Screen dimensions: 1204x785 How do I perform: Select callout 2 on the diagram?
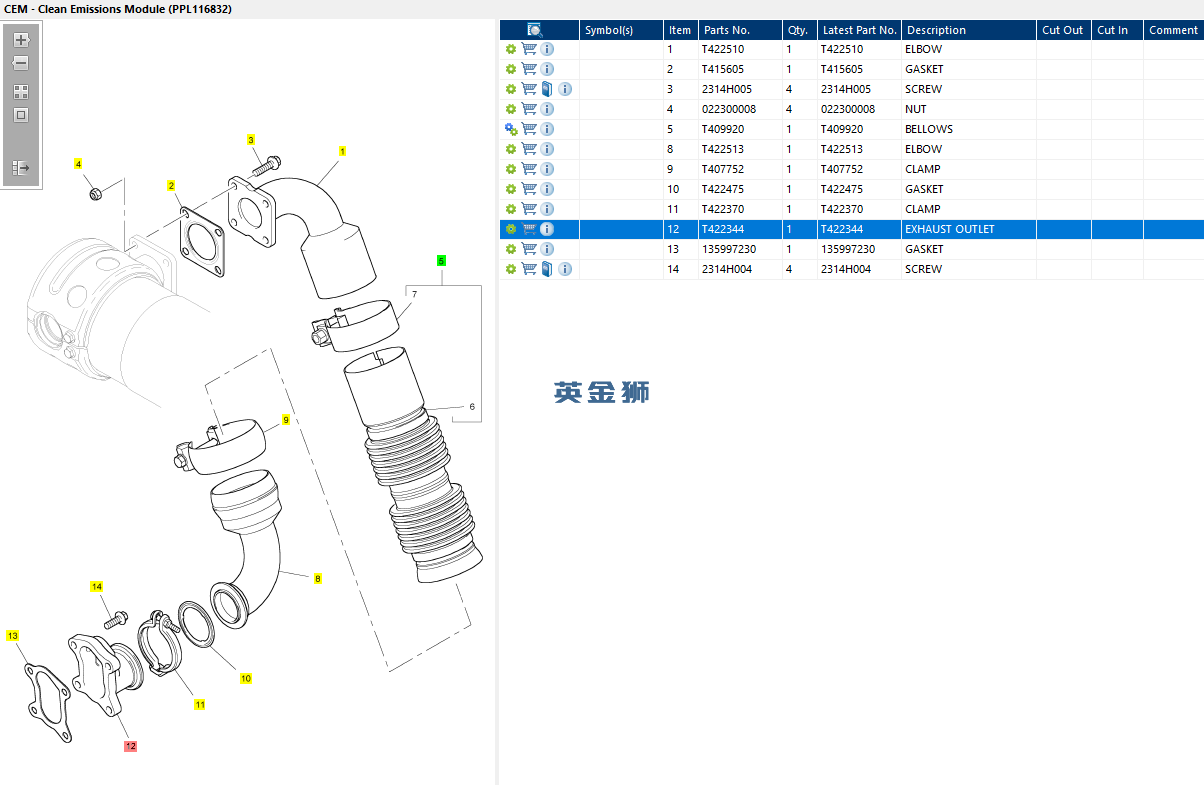[171, 186]
